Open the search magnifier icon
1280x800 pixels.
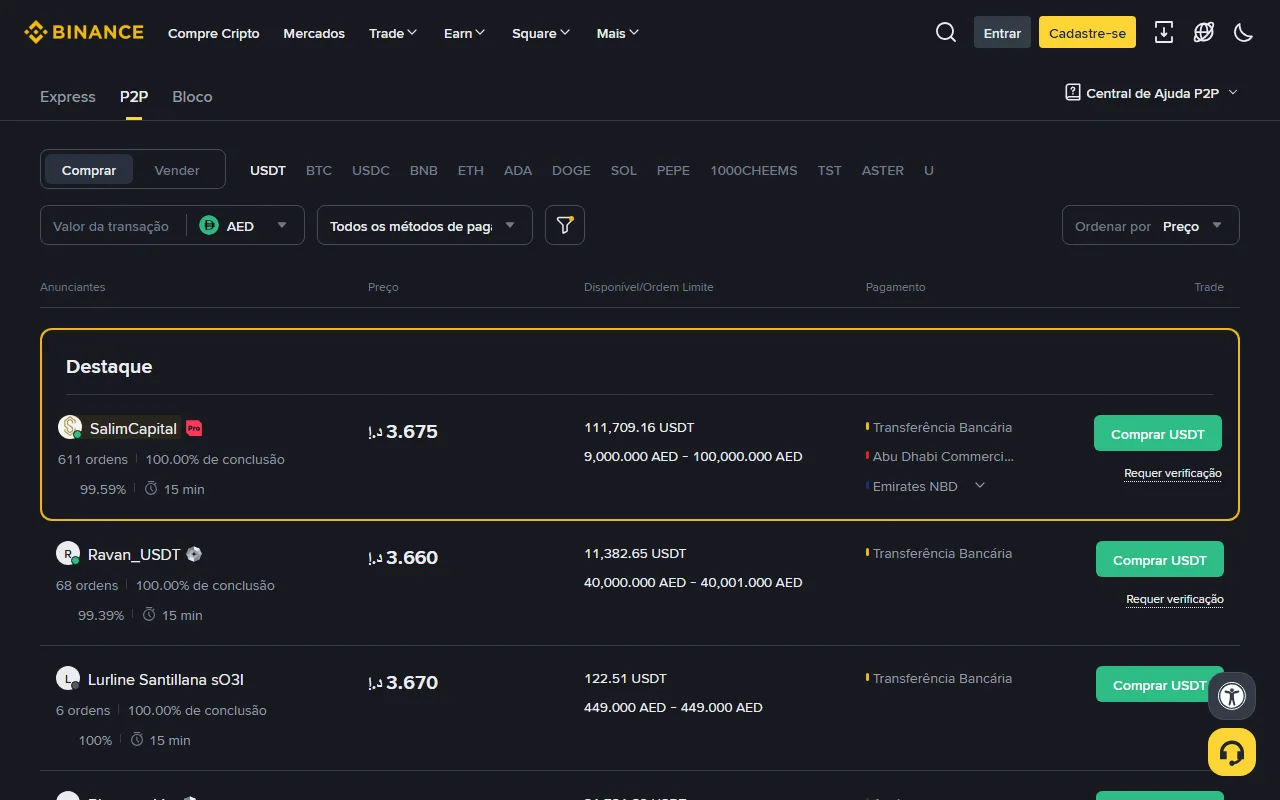[x=946, y=33]
